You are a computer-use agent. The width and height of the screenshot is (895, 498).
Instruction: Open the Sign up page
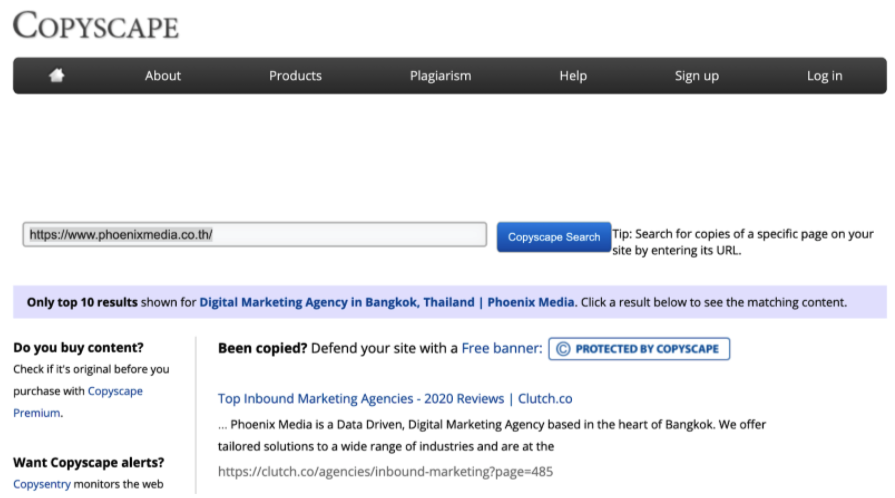[x=696, y=75]
